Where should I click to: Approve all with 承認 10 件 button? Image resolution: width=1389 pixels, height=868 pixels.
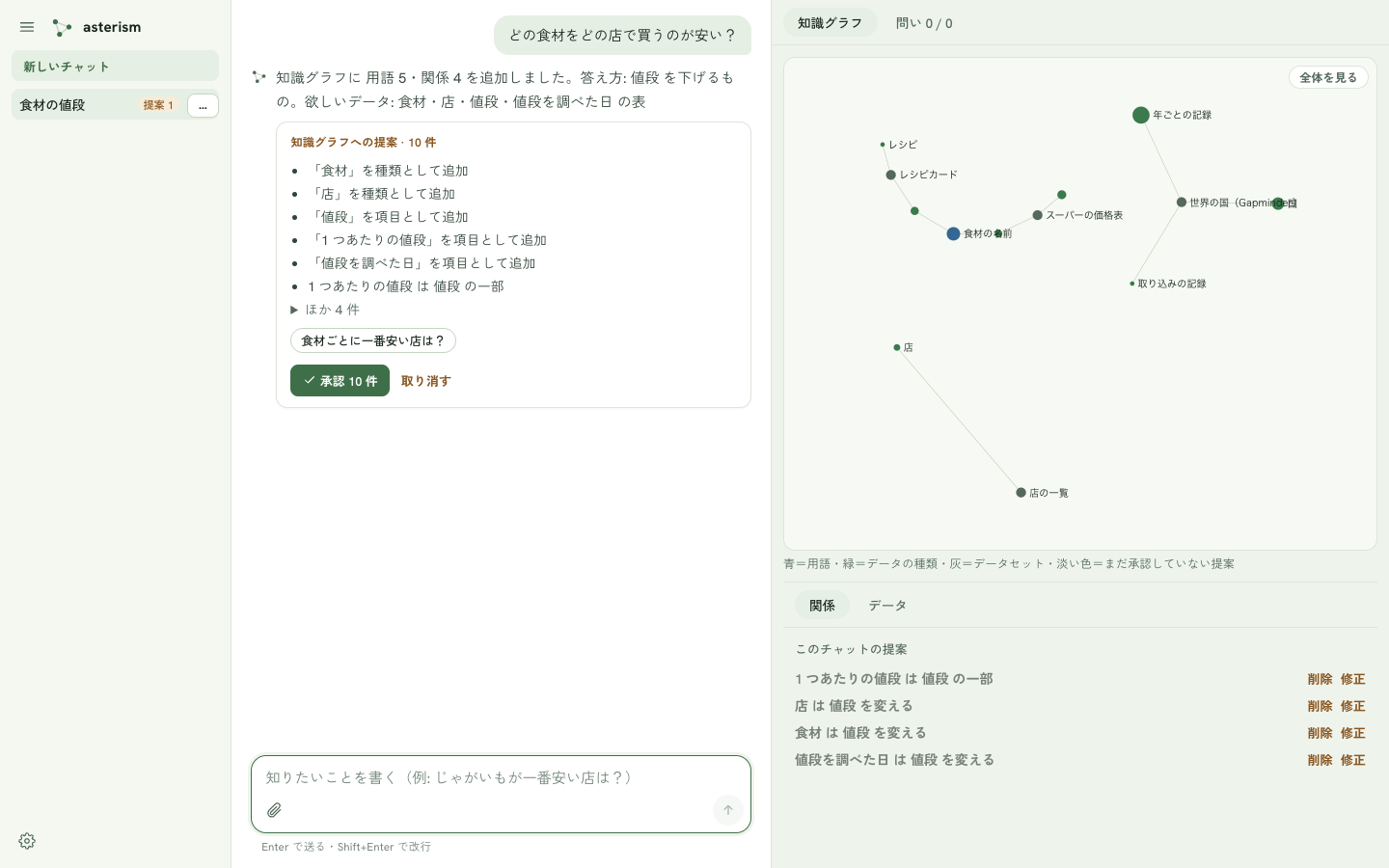point(340,381)
